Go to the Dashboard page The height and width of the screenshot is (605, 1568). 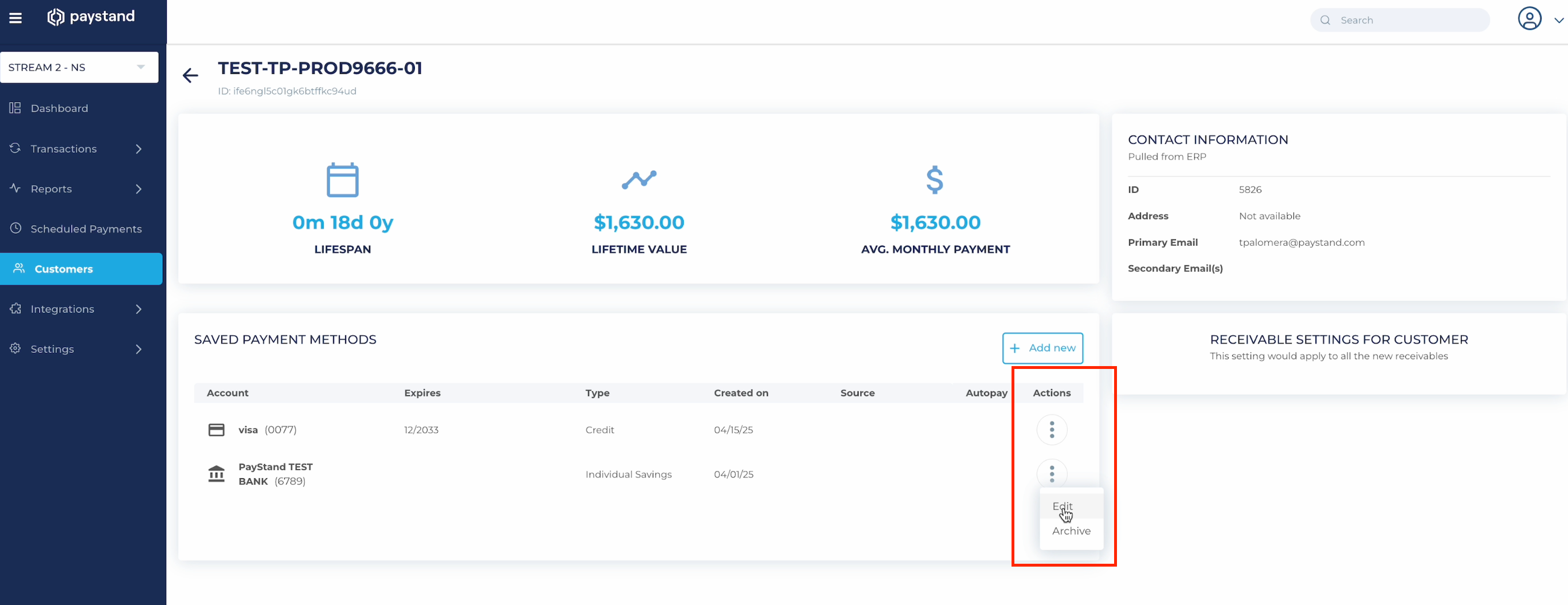(59, 108)
